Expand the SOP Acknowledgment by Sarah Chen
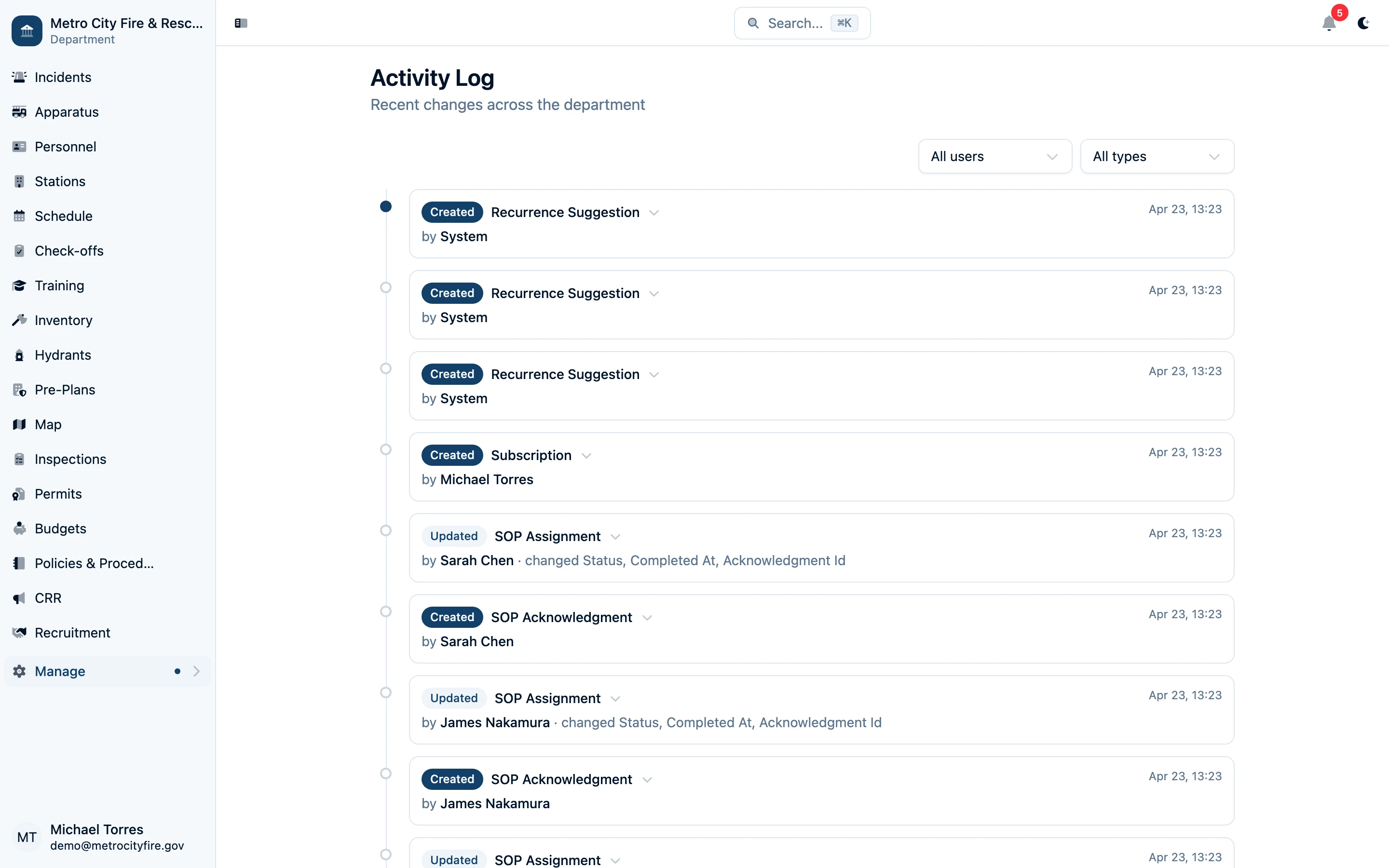1389x868 pixels. [647, 617]
